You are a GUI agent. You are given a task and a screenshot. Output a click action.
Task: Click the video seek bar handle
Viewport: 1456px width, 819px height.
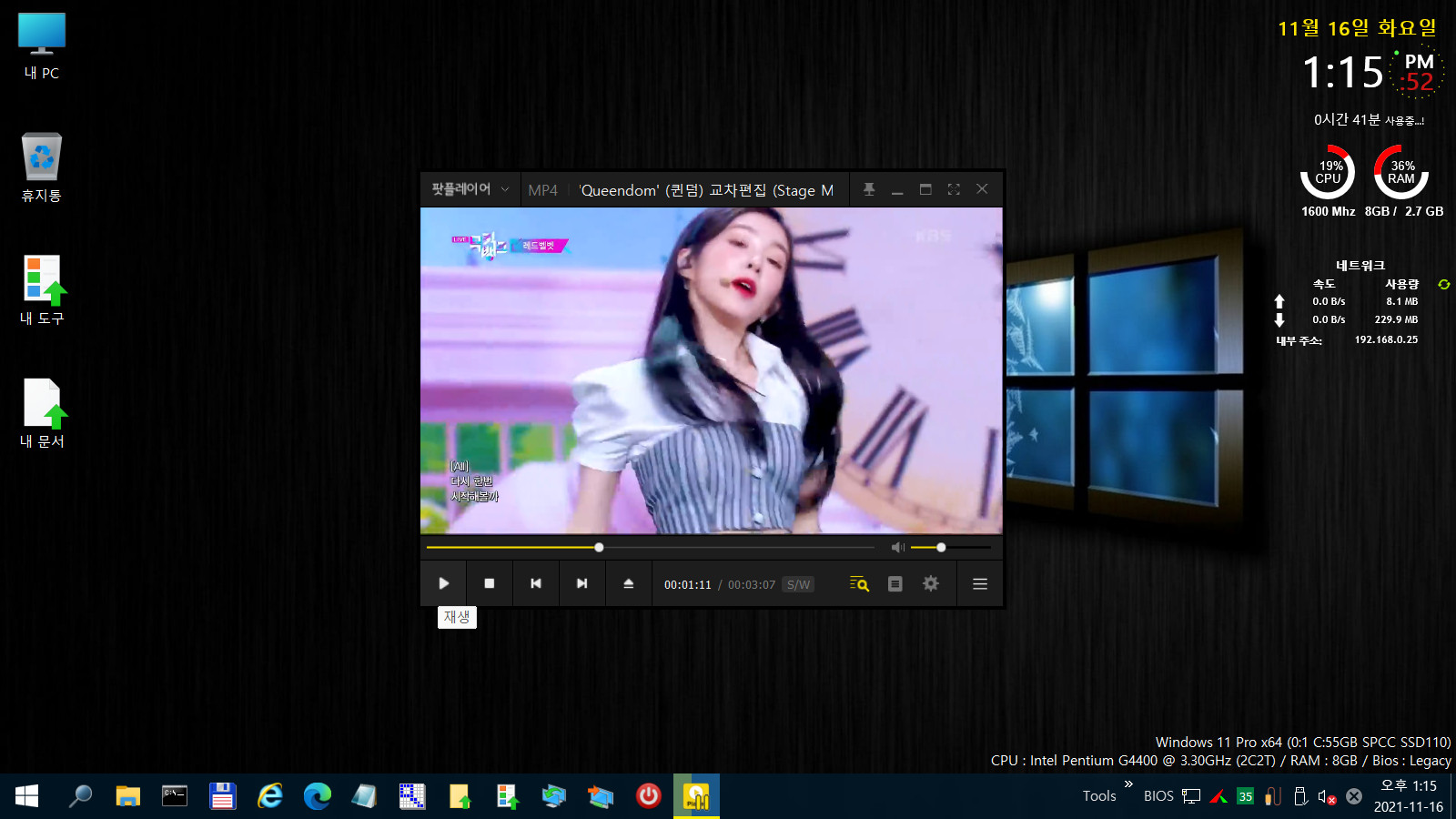tap(599, 548)
